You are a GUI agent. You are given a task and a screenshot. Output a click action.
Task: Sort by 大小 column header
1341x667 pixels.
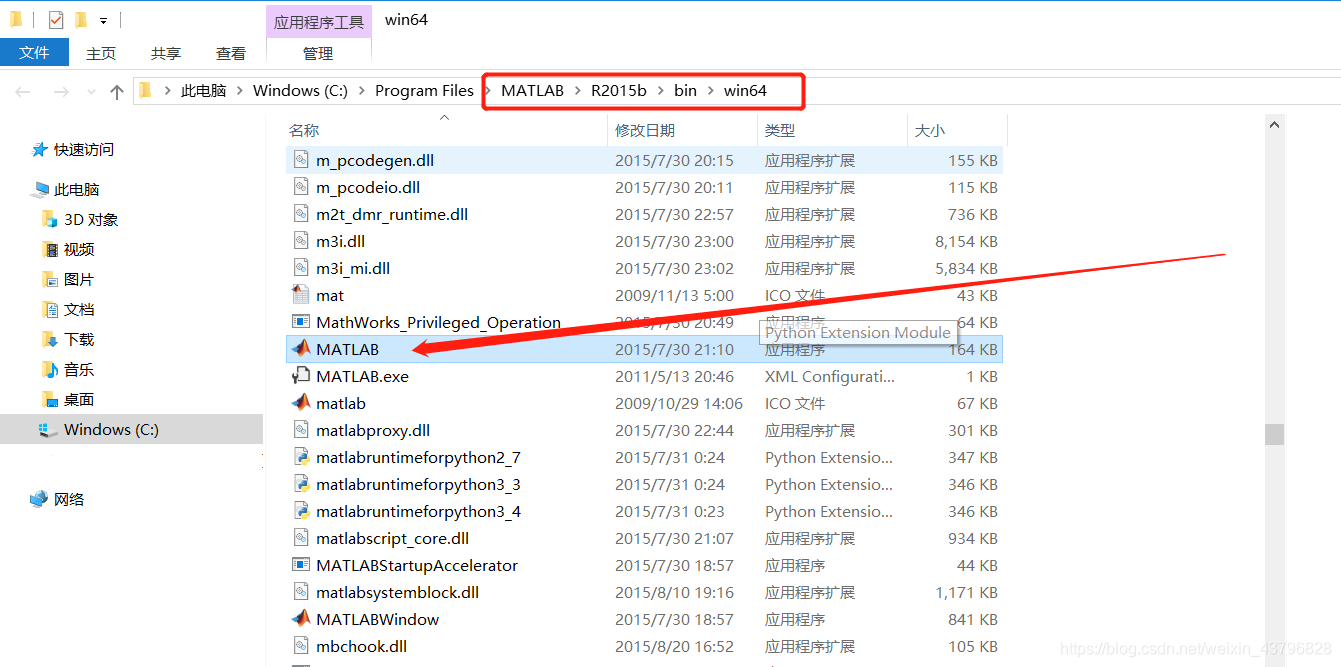coord(957,130)
